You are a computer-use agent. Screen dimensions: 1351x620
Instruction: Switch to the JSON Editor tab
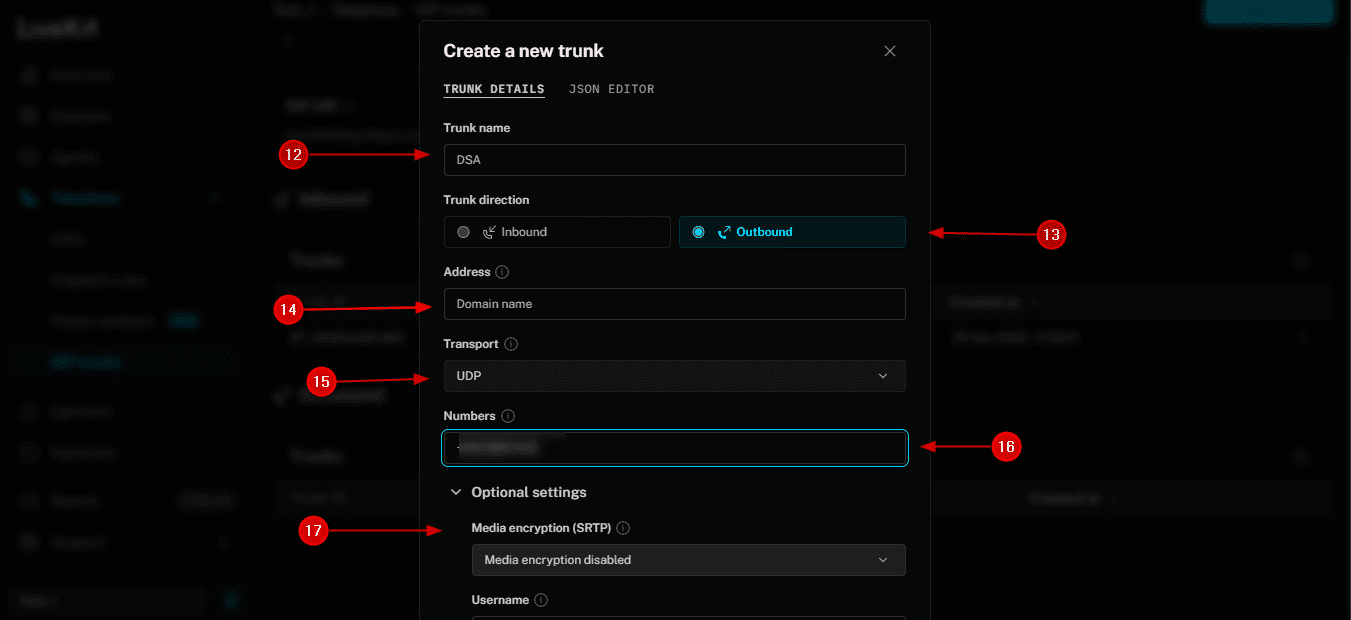click(611, 89)
